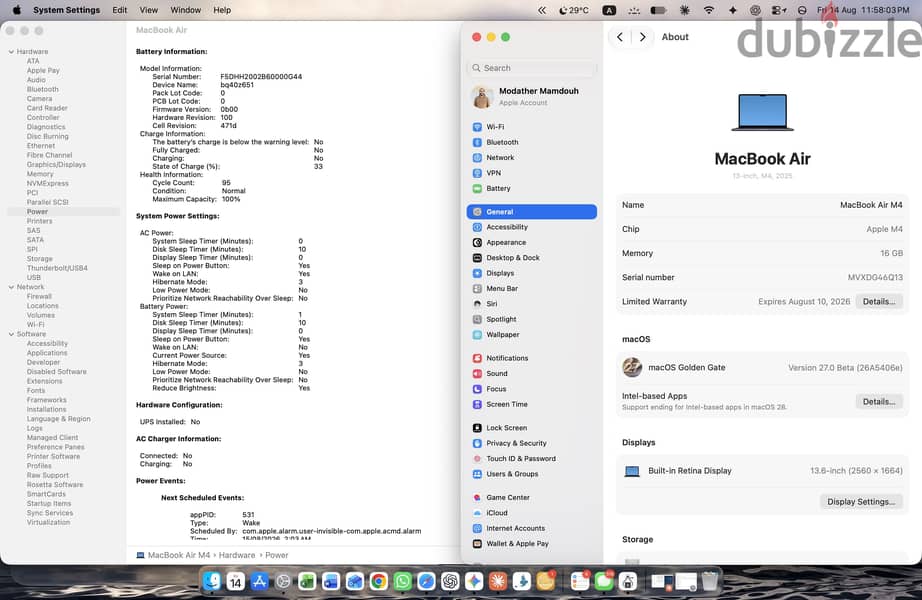The height and width of the screenshot is (600, 922).
Task: Click the date and time in menu bar
Action: (863, 10)
